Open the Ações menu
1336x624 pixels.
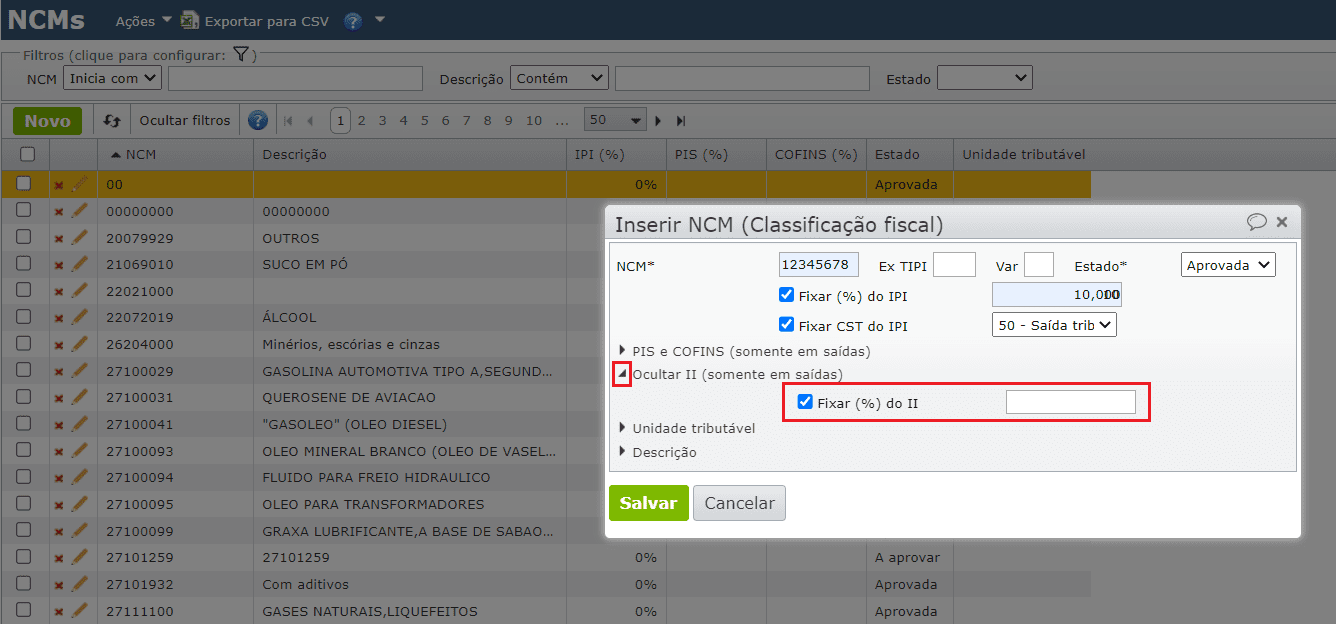144,21
